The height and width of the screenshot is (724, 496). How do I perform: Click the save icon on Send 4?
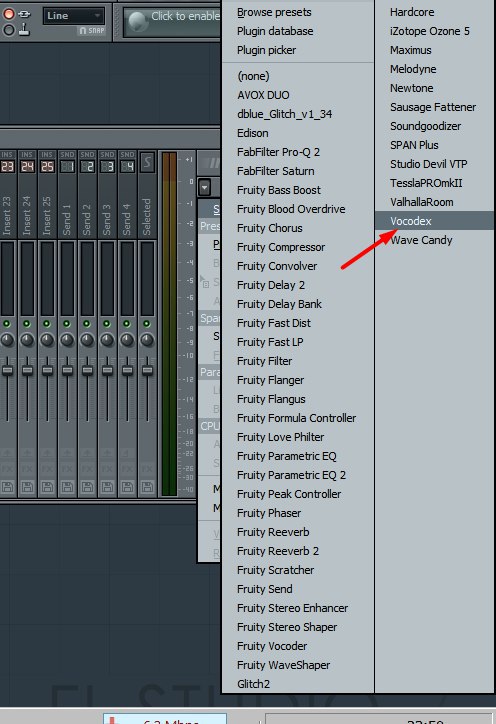click(x=127, y=487)
